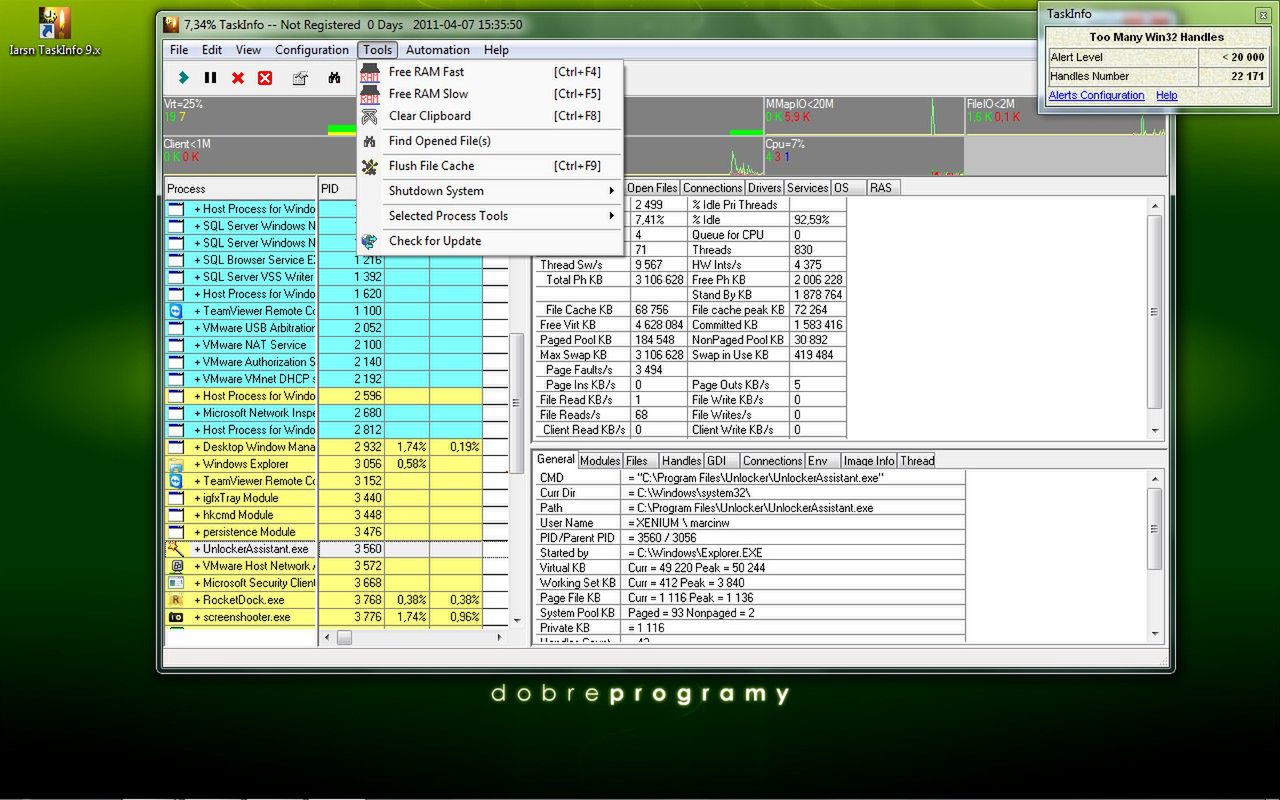The height and width of the screenshot is (800, 1280).
Task: Click the Free Ph KB value 2 006 228
Action: pos(818,280)
